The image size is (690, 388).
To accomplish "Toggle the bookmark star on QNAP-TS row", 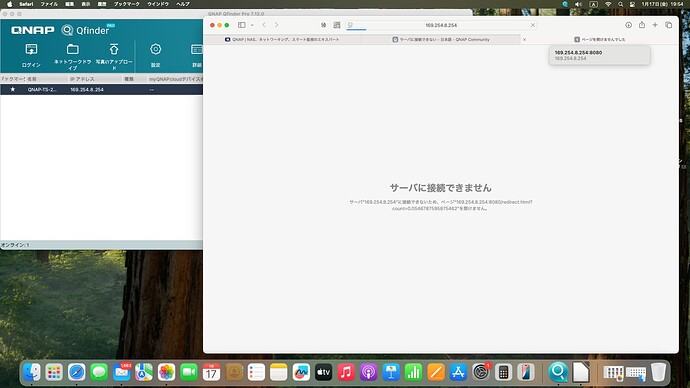I will pyautogui.click(x=12, y=89).
